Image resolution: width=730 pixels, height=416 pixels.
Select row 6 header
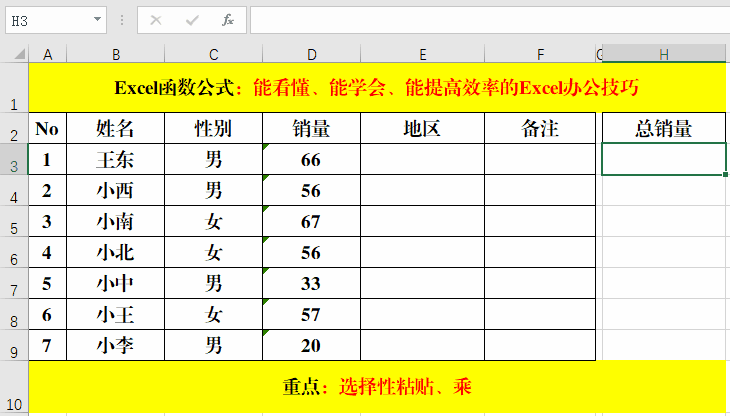(14, 252)
